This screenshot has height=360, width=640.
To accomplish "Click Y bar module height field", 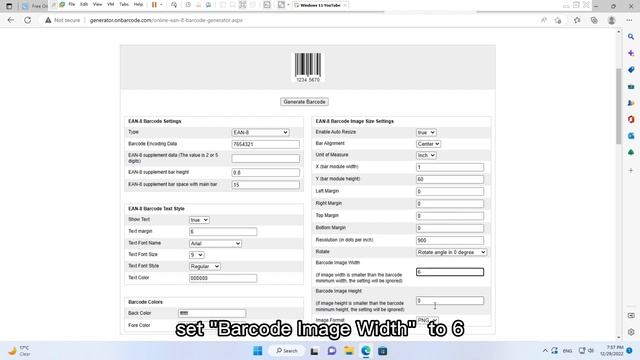I will point(450,179).
